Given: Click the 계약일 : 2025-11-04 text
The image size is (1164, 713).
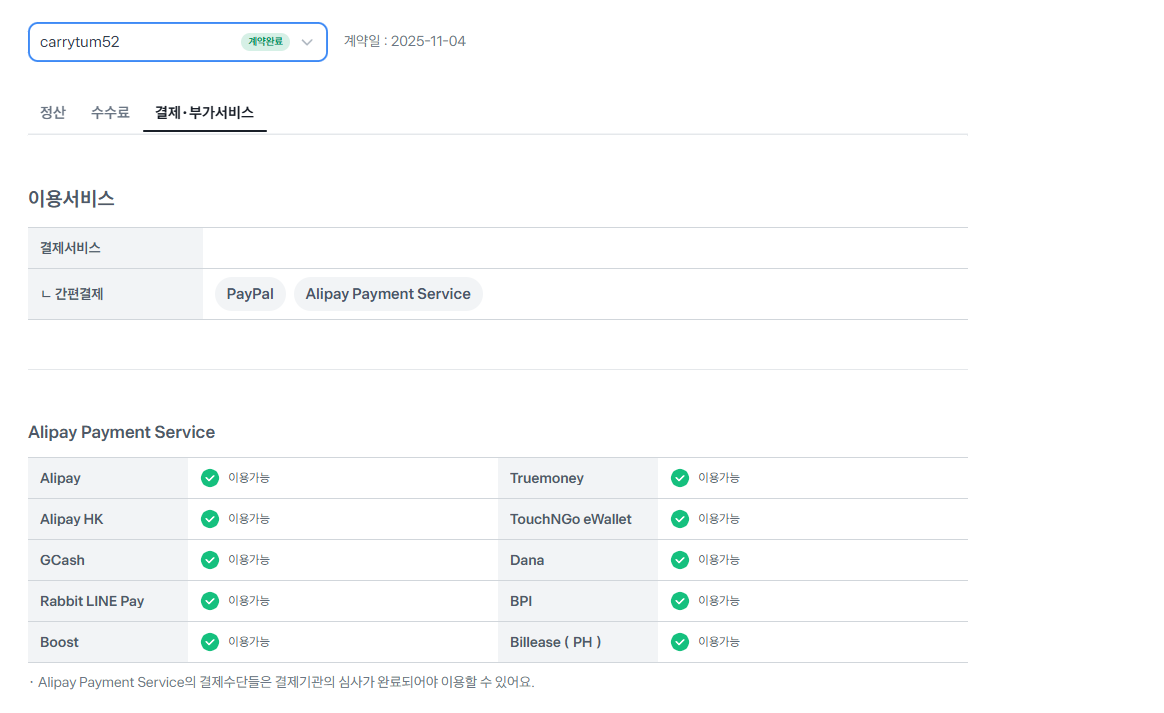Looking at the screenshot, I should click(x=405, y=41).
